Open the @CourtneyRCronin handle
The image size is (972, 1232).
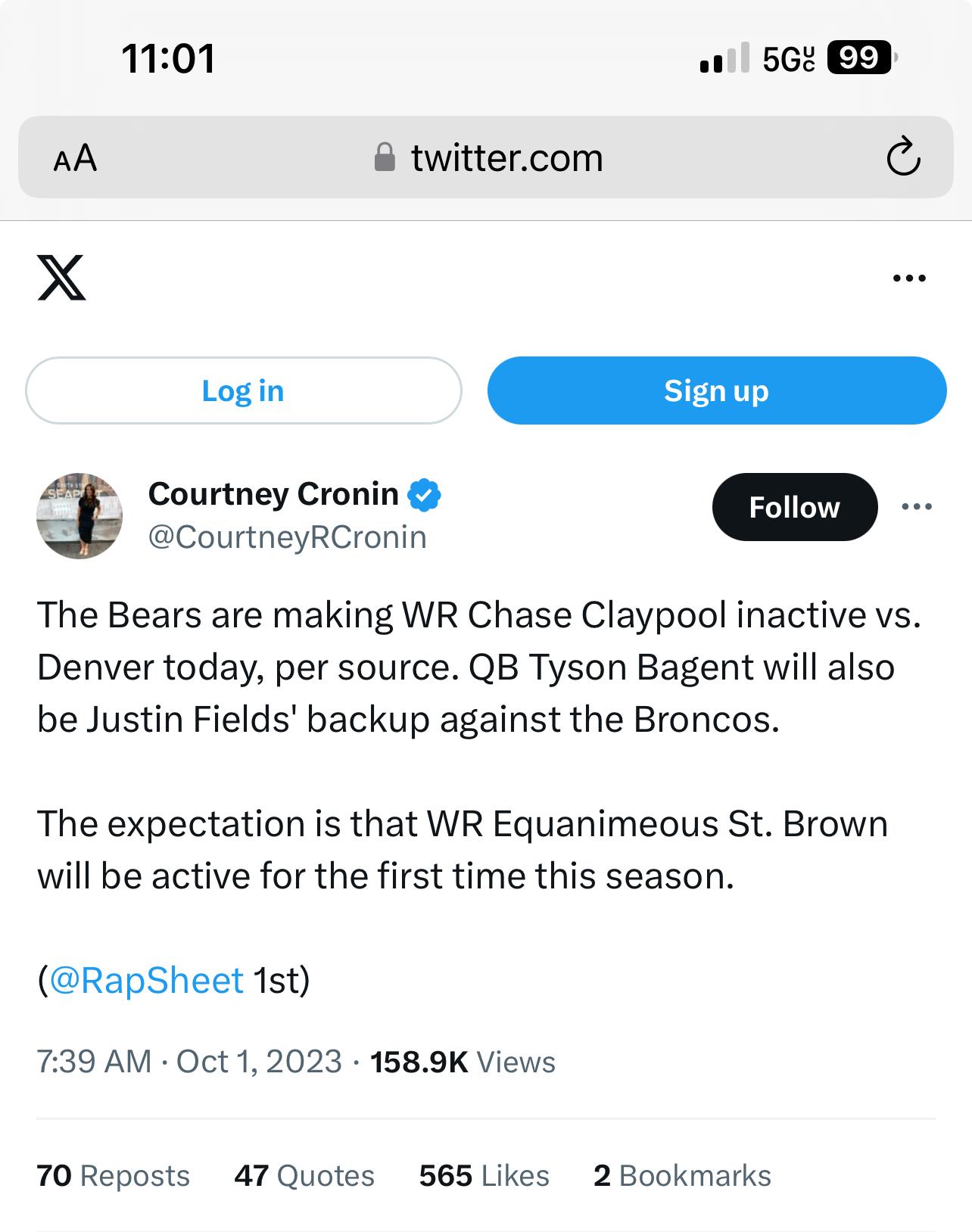[287, 537]
